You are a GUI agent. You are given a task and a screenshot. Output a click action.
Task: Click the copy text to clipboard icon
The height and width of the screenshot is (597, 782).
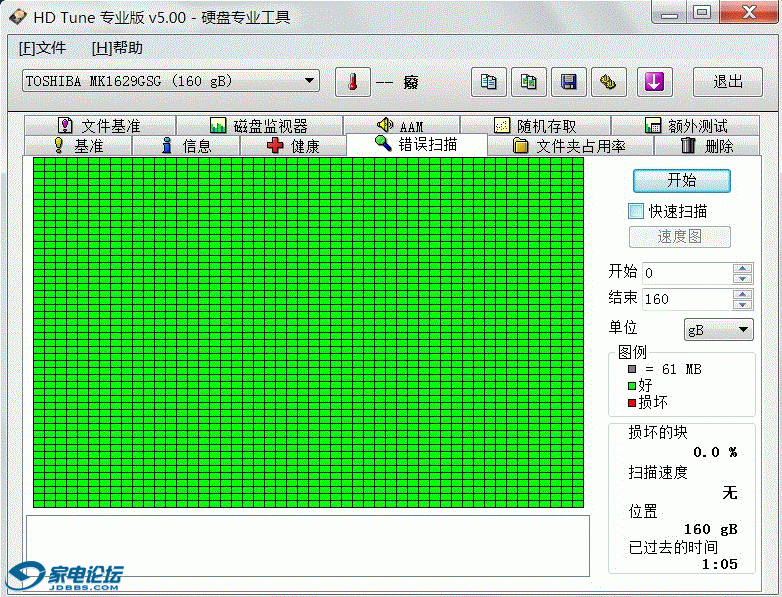point(488,82)
